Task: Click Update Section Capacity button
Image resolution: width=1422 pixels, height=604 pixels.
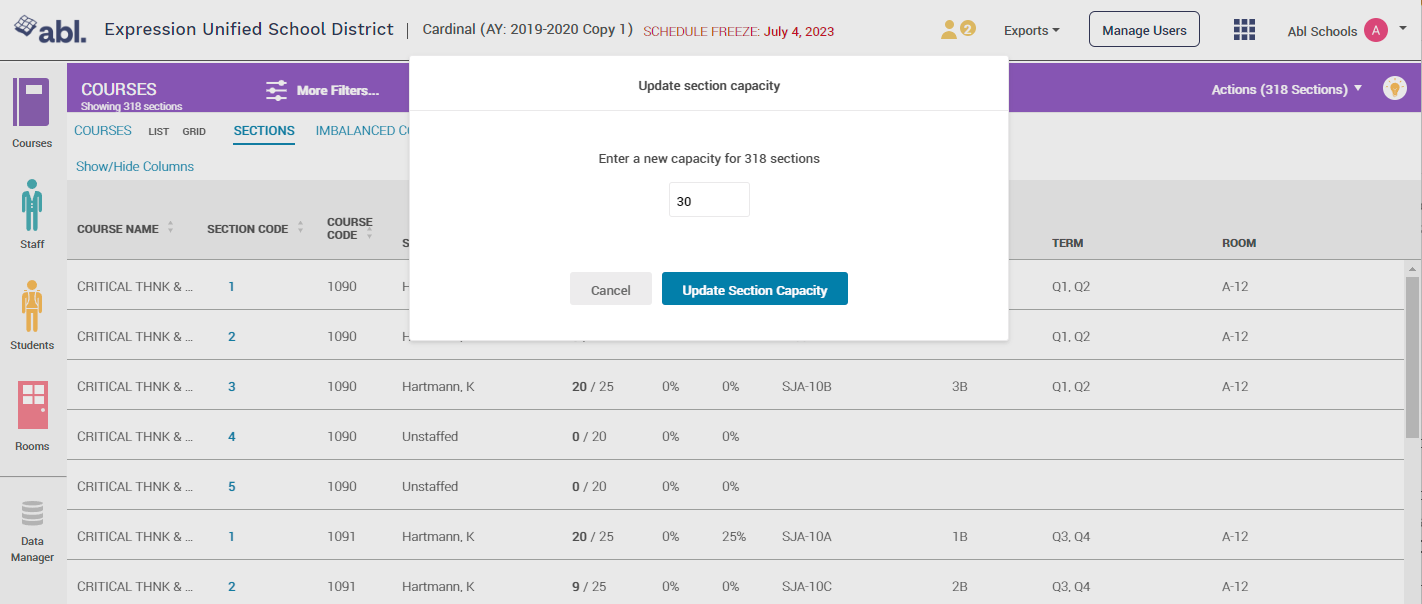Action: point(755,289)
